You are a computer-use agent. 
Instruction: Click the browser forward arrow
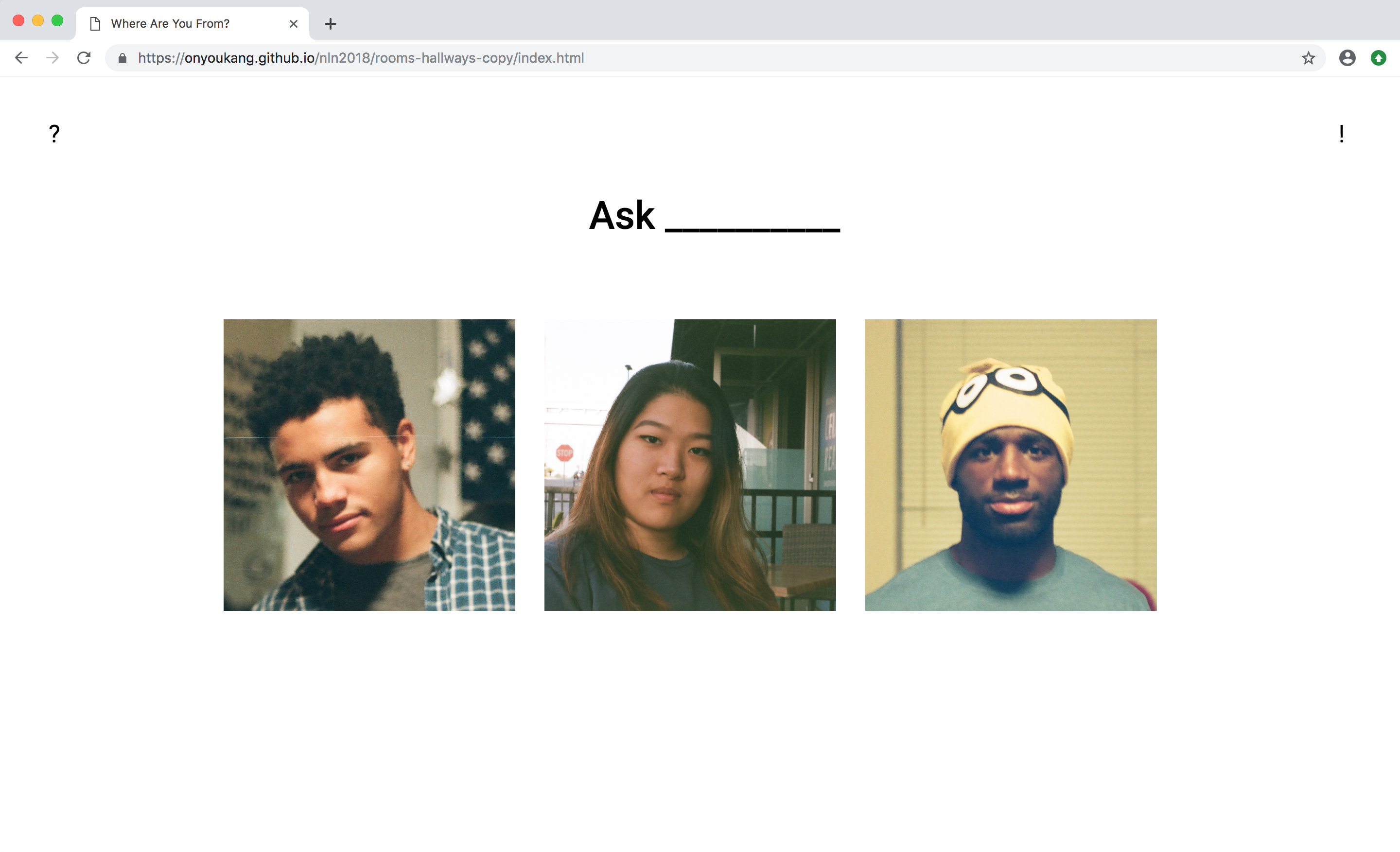pyautogui.click(x=52, y=58)
